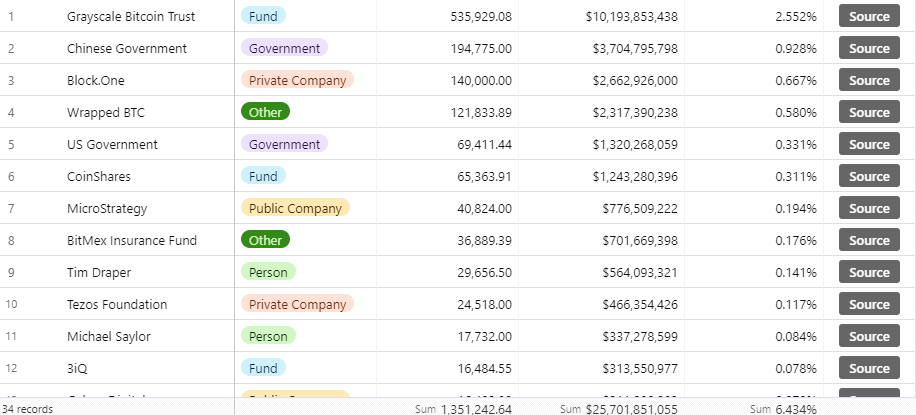Click the Government tag for US Government
Viewport: 916px width, 415px height.
(x=284, y=144)
